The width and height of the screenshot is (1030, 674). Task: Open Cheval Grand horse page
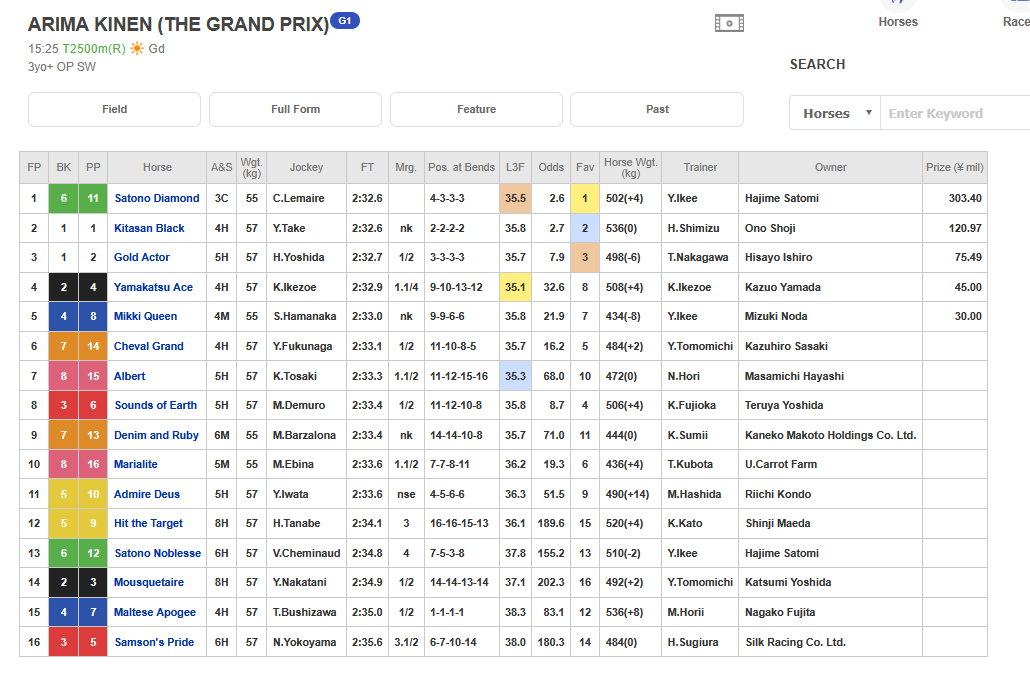tap(148, 346)
